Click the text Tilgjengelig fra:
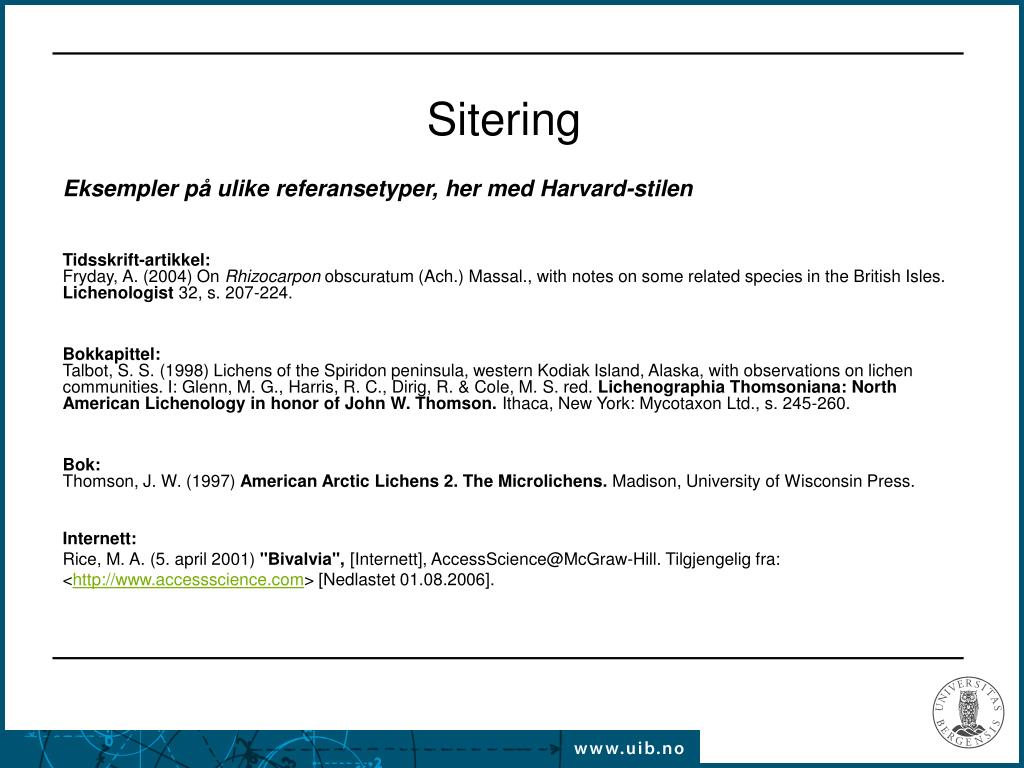Image resolution: width=1024 pixels, height=768 pixels. [723, 560]
